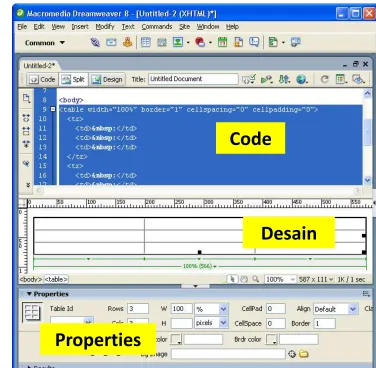
Task: Switch to Design view
Action: click(107, 79)
